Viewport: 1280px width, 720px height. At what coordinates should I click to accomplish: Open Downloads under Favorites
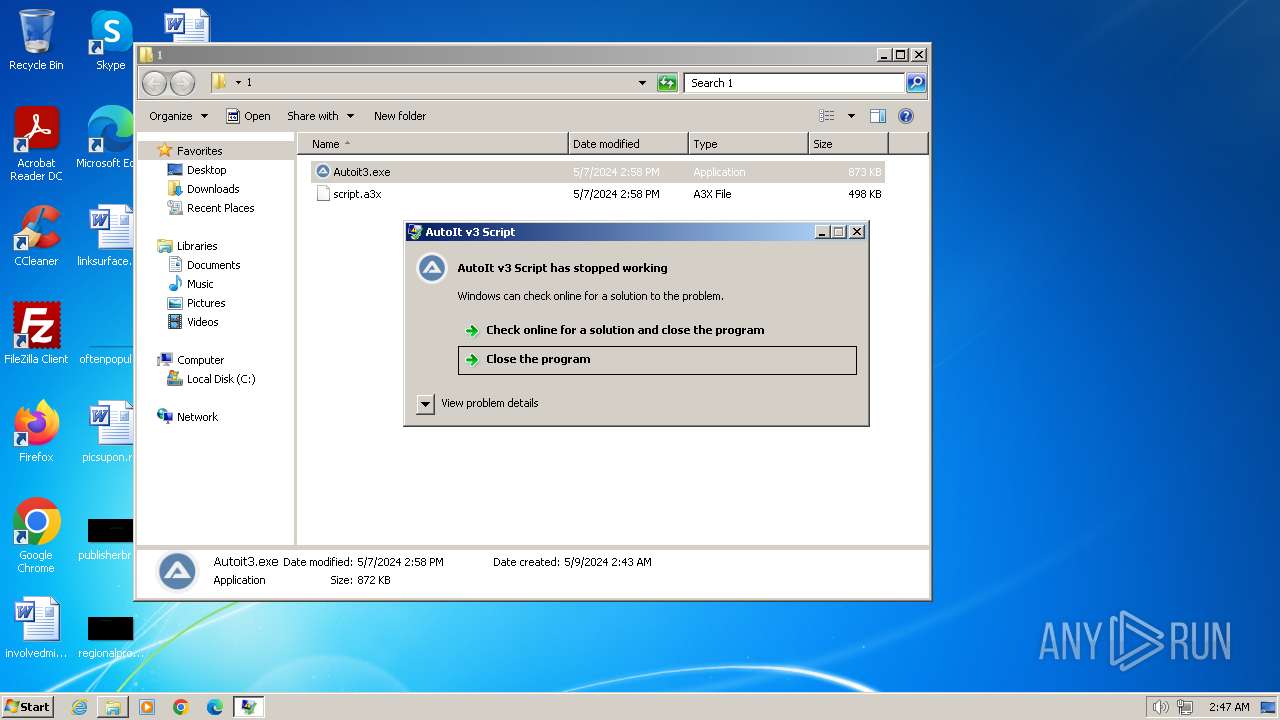(213, 189)
